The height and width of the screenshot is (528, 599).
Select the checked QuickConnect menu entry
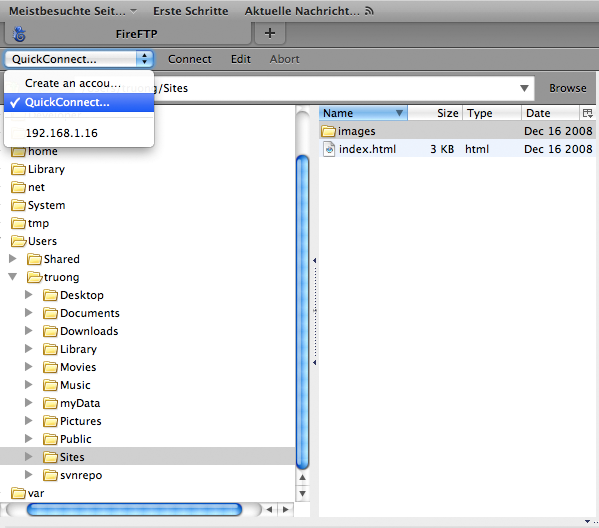coord(79,102)
